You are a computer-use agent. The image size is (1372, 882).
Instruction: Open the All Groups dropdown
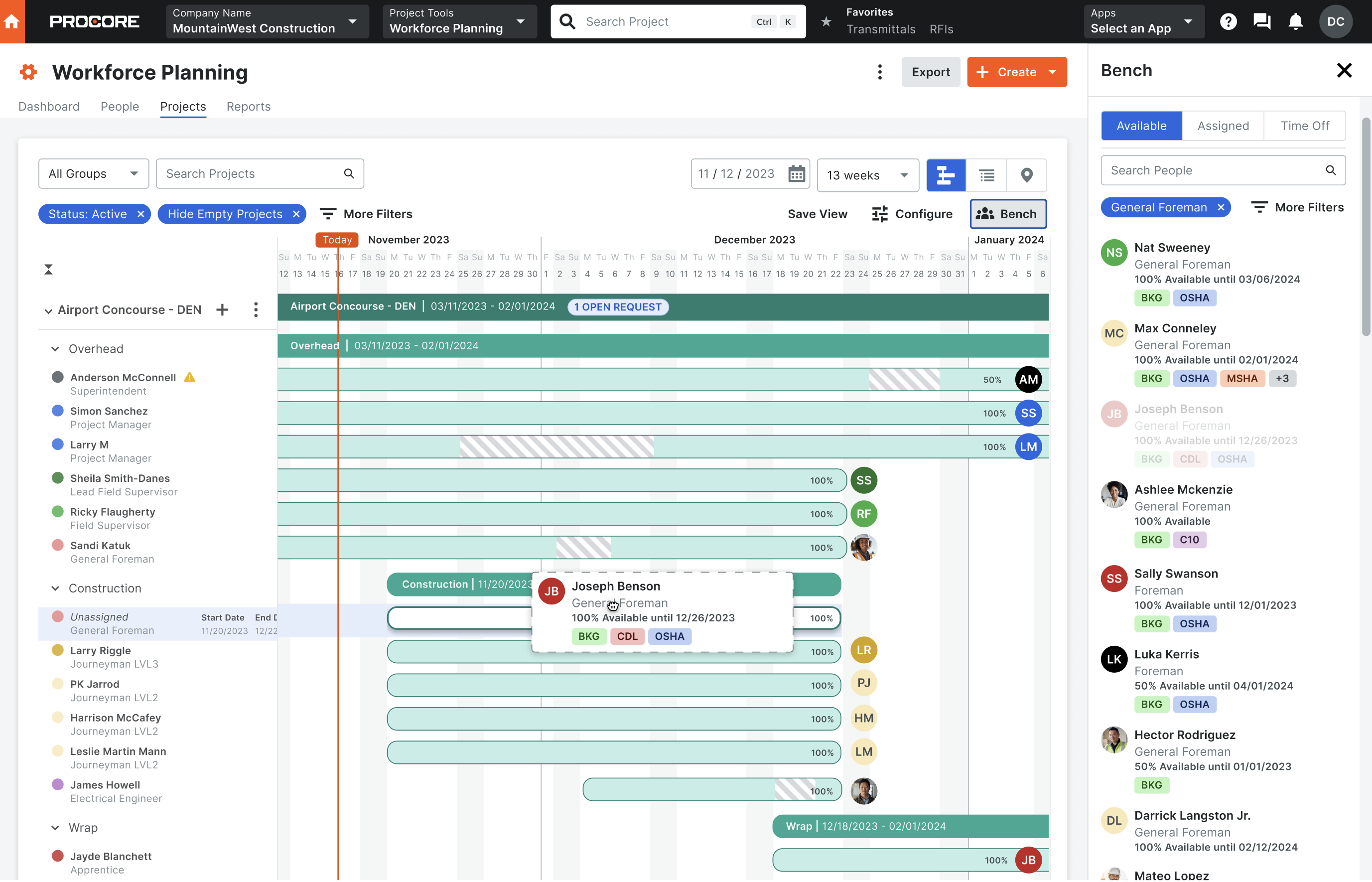click(93, 173)
